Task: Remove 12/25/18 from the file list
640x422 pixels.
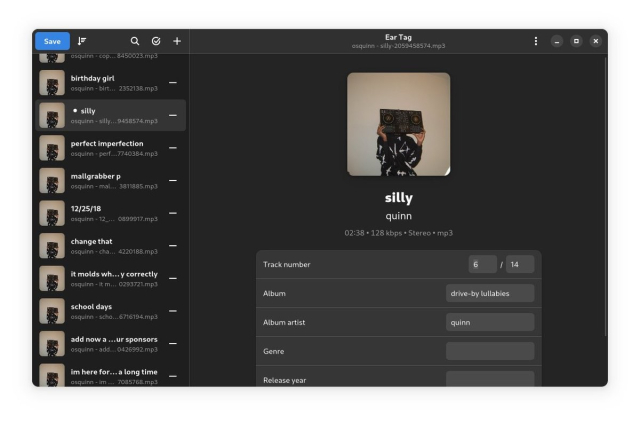Action: [173, 213]
